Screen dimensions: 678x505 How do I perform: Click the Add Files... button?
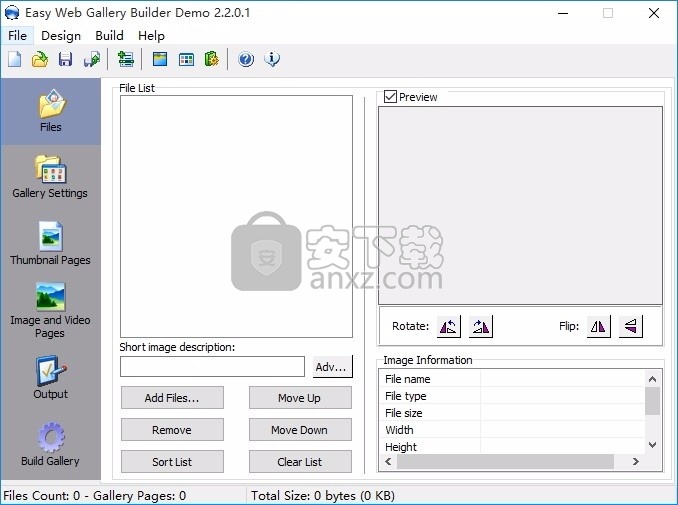tap(172, 398)
